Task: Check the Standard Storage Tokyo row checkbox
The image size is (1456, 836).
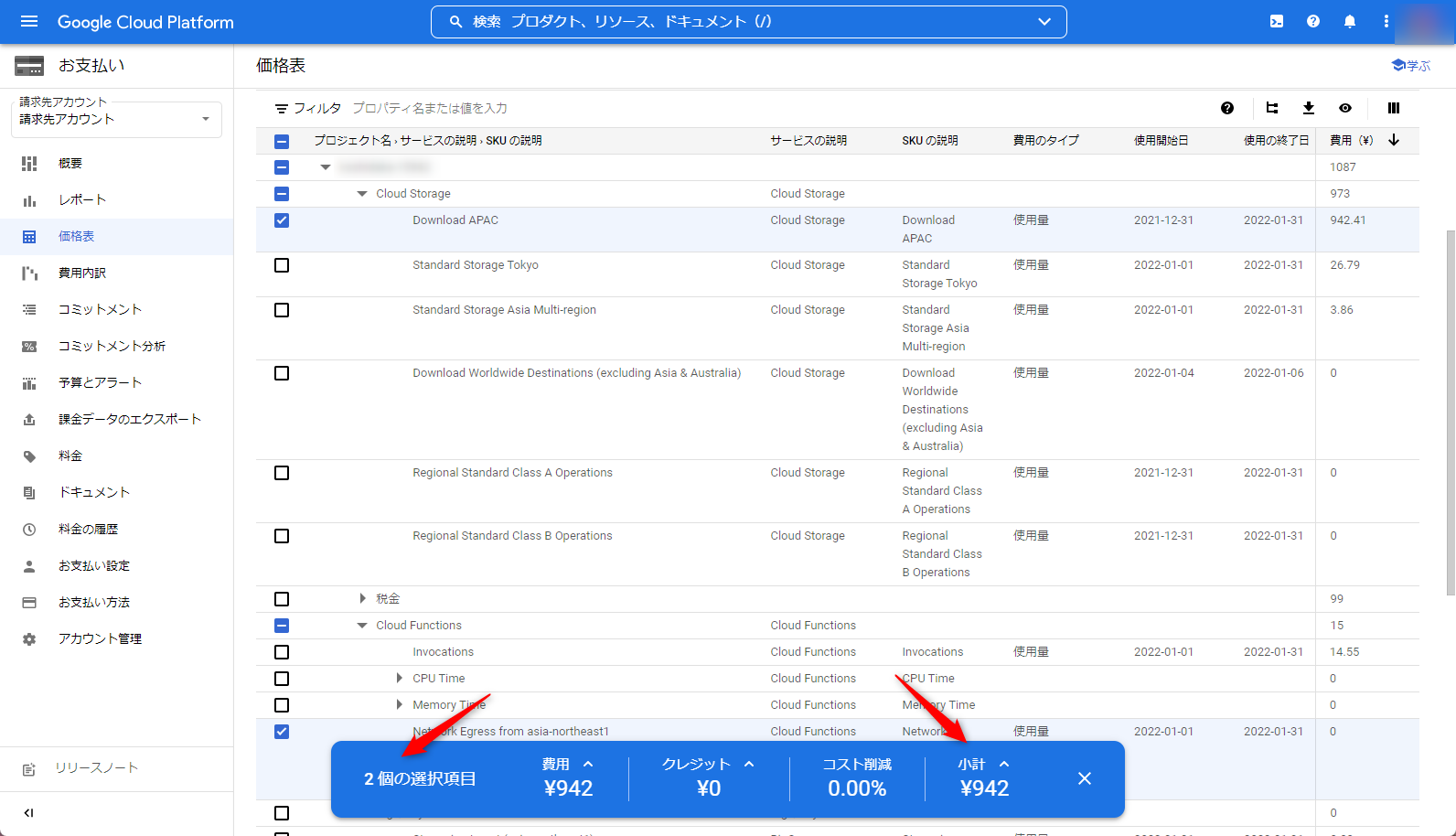Action: click(282, 265)
